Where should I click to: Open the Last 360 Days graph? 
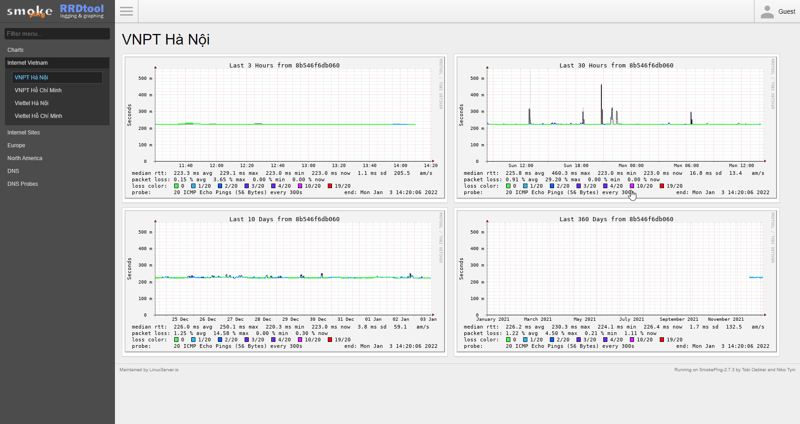(x=616, y=281)
